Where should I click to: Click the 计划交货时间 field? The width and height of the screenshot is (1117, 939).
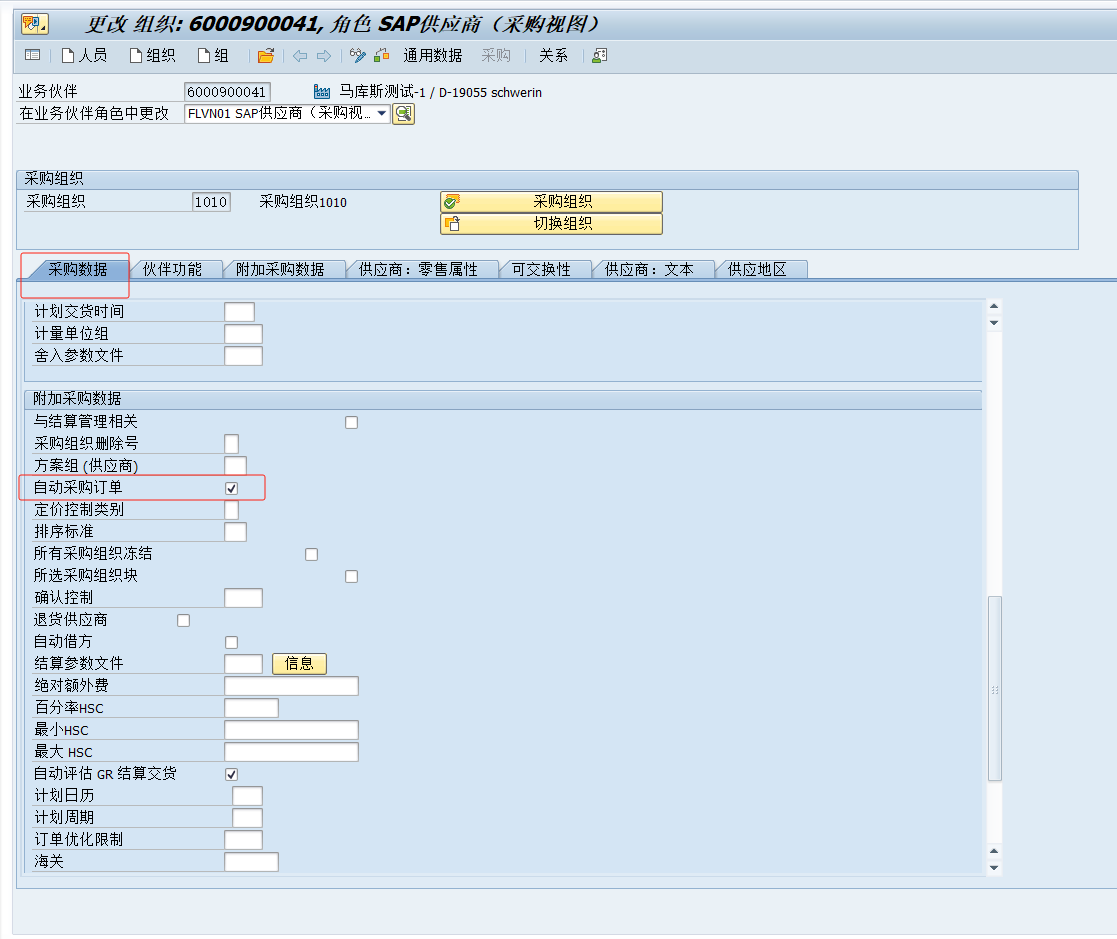click(x=239, y=311)
